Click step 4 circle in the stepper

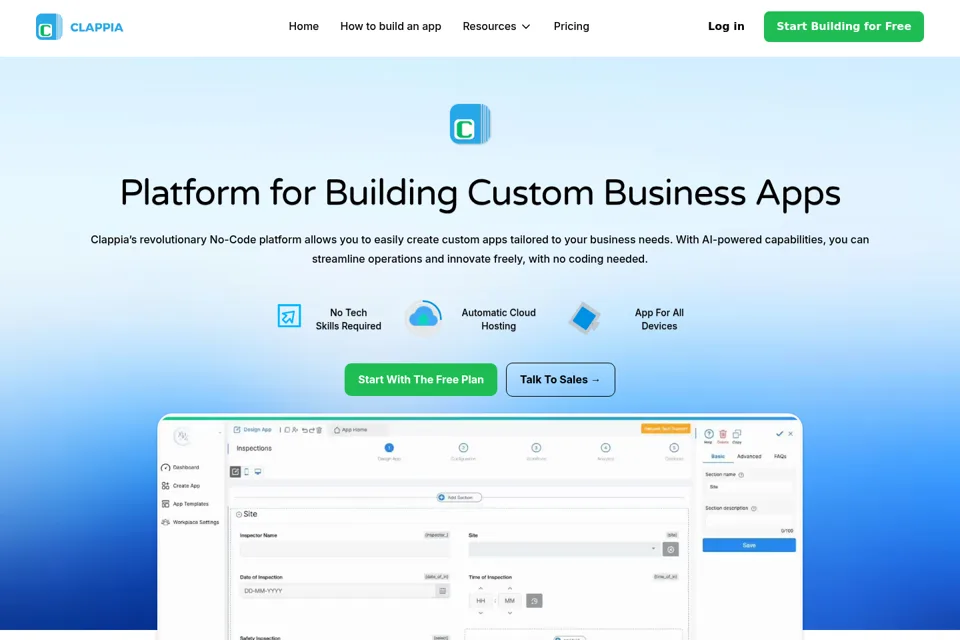point(606,448)
